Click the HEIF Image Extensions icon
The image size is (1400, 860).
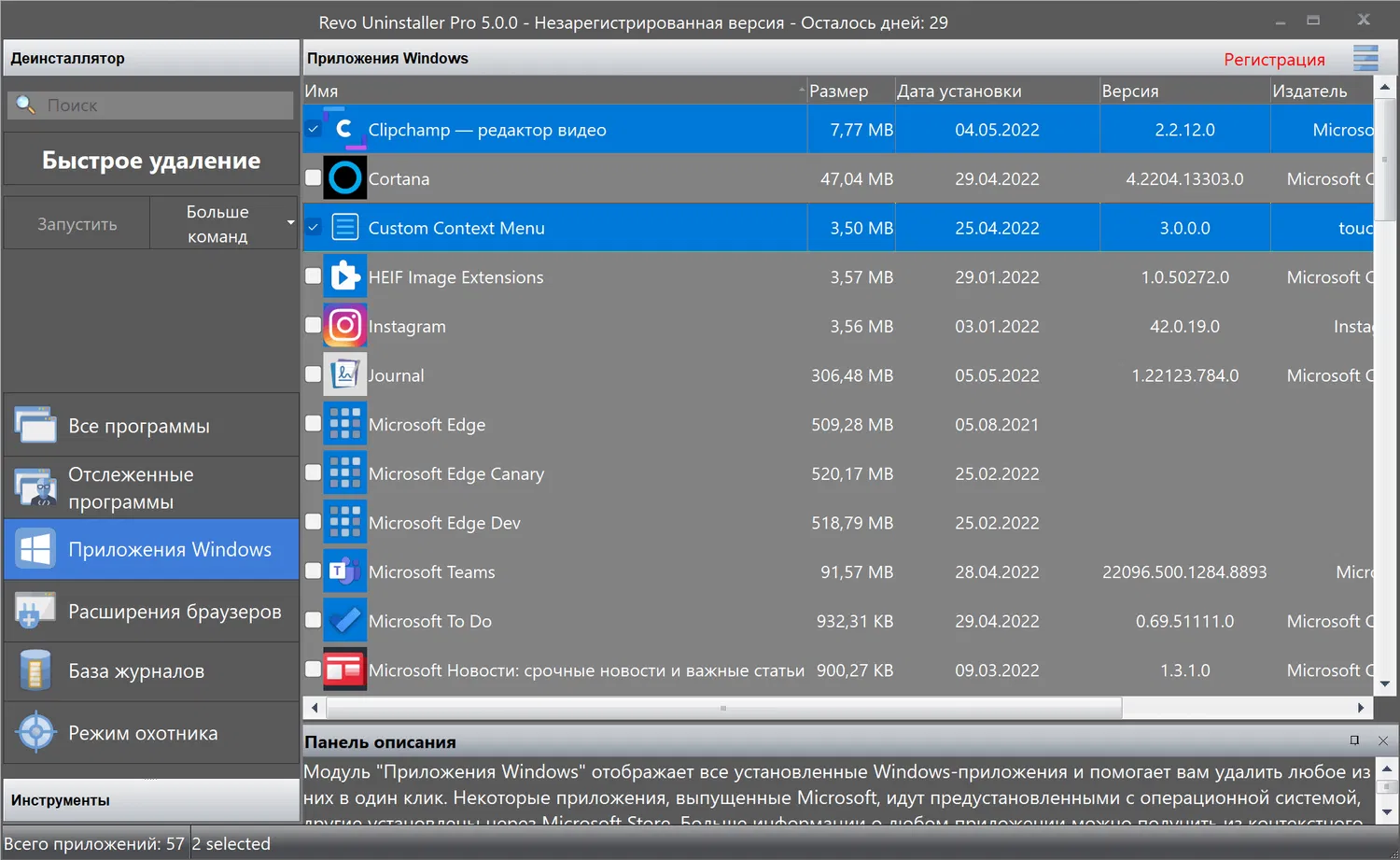pyautogui.click(x=344, y=276)
